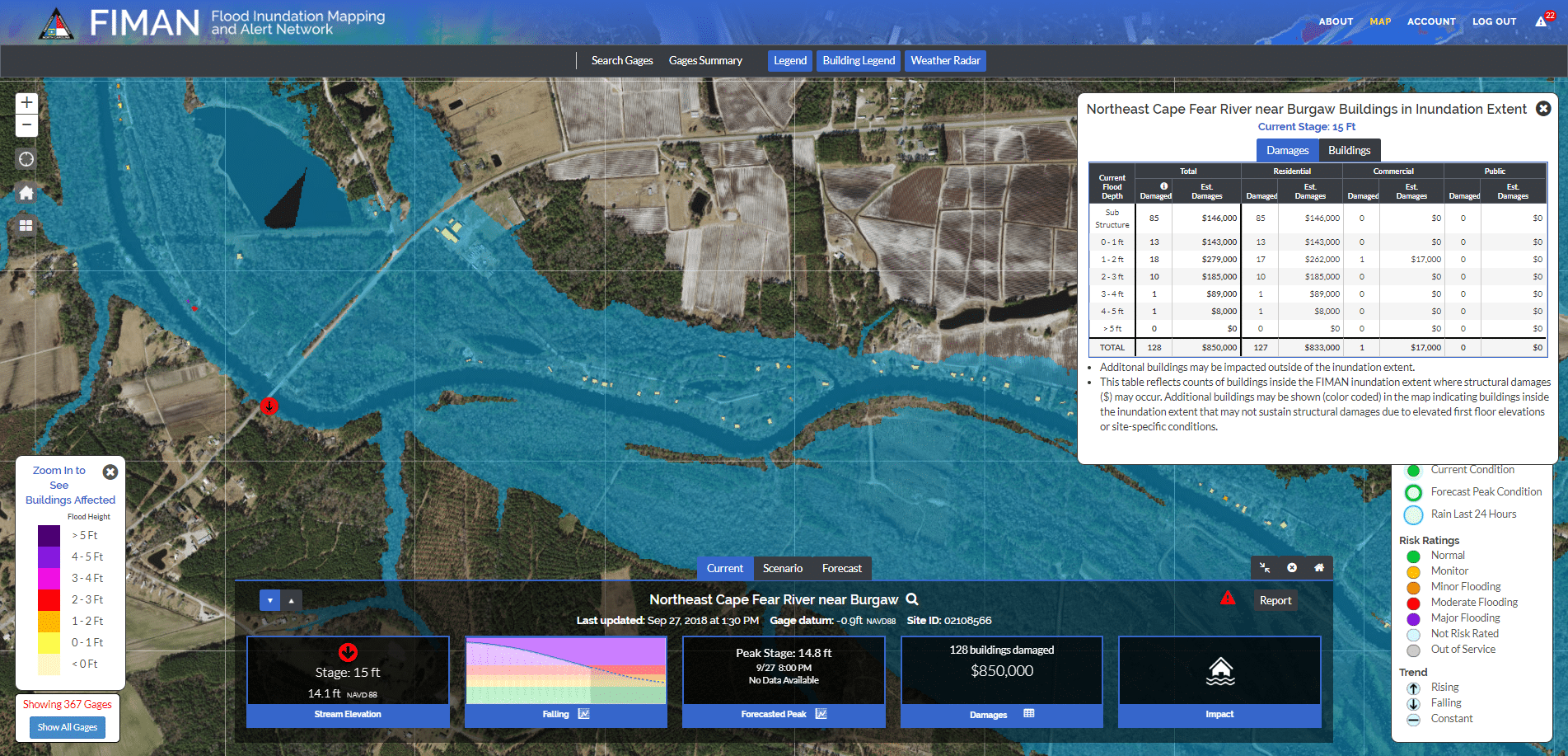The width and height of the screenshot is (1568, 756).
Task: Toggle the Building Legend button
Action: click(858, 61)
